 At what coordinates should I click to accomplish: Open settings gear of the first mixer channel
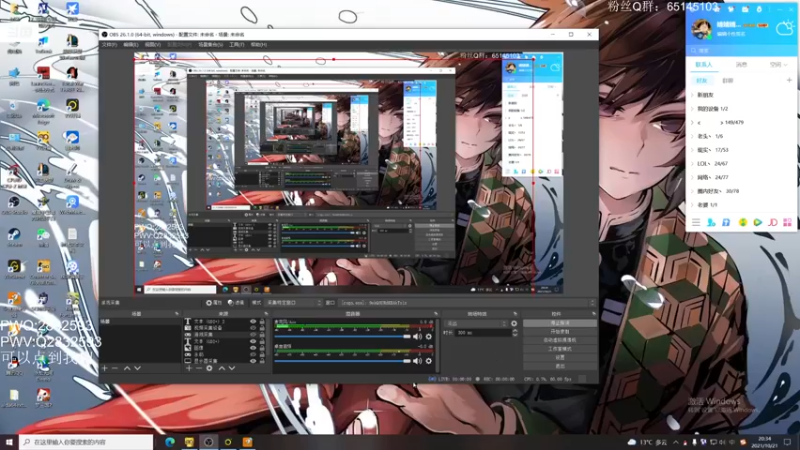click(429, 336)
